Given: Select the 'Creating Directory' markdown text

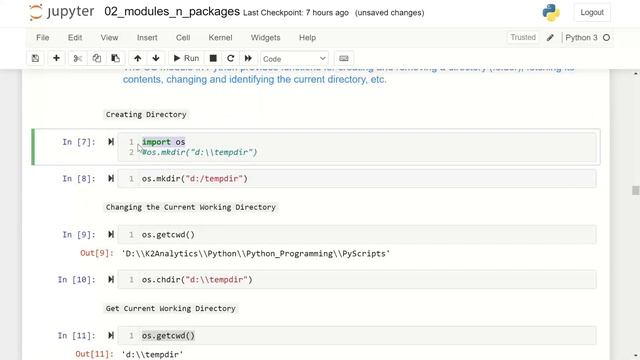Looking at the screenshot, I should coord(146,115).
